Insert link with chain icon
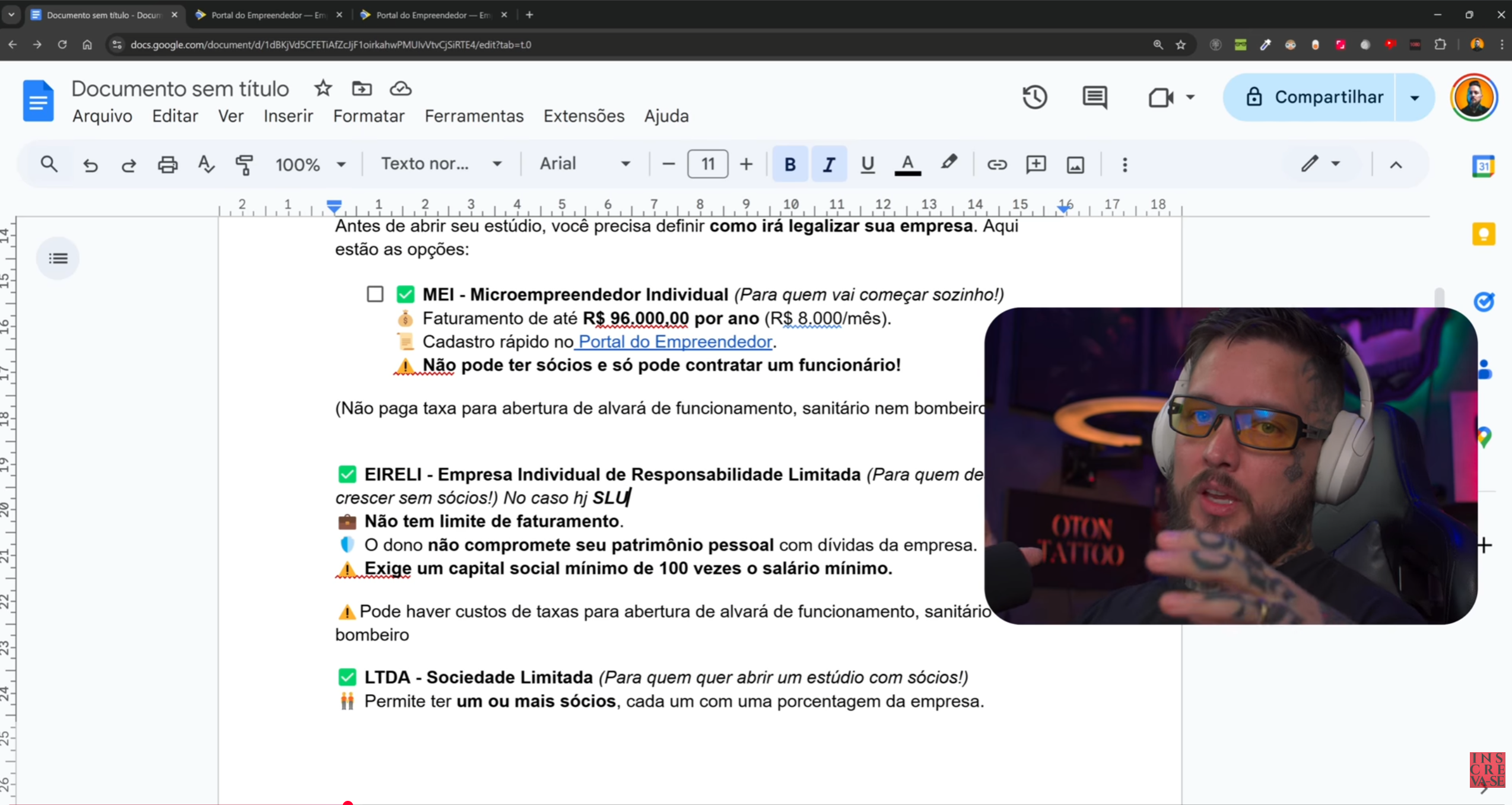1512x805 pixels. (x=997, y=164)
